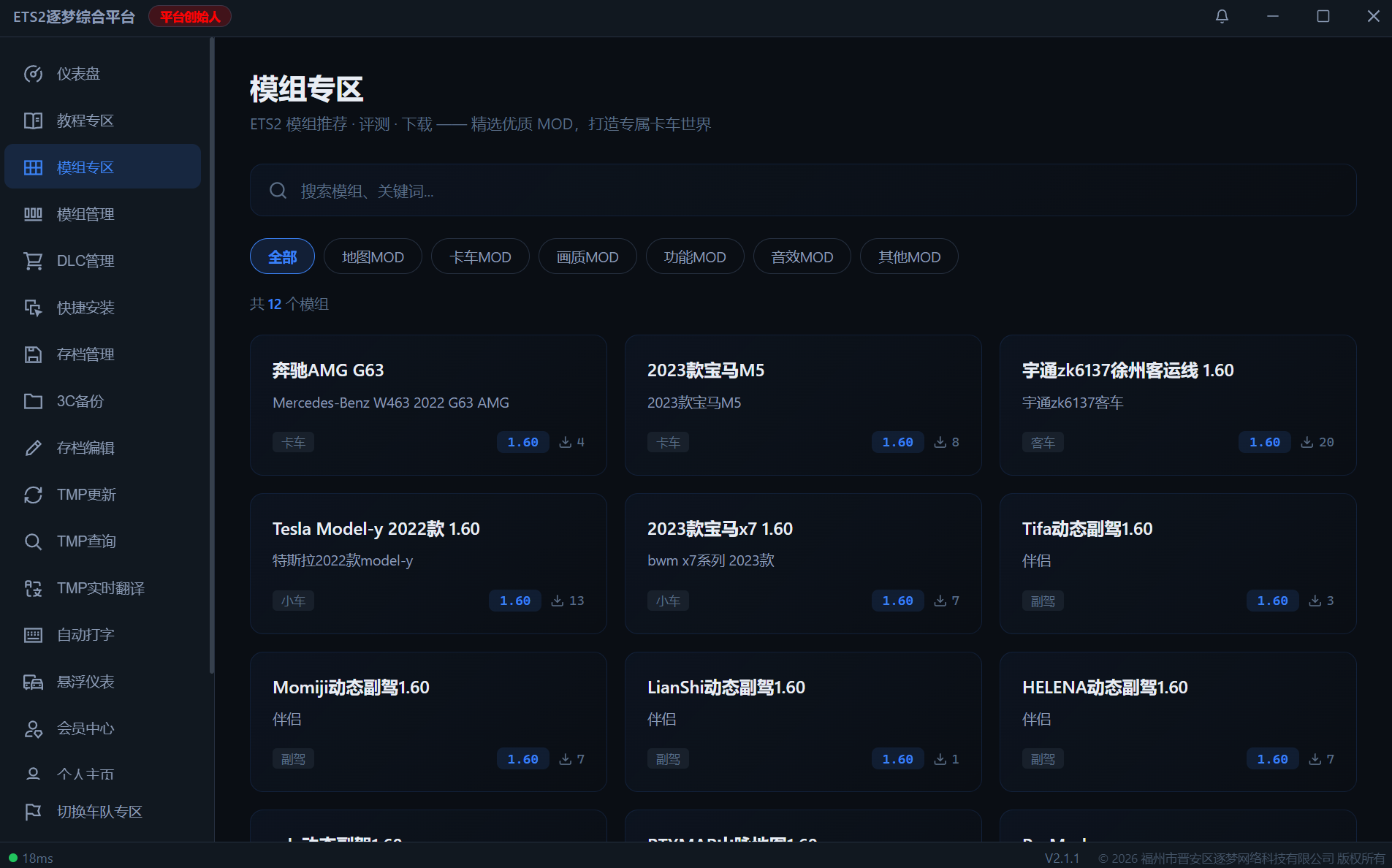Focus the 搜索模组、关键词 search field

(803, 190)
